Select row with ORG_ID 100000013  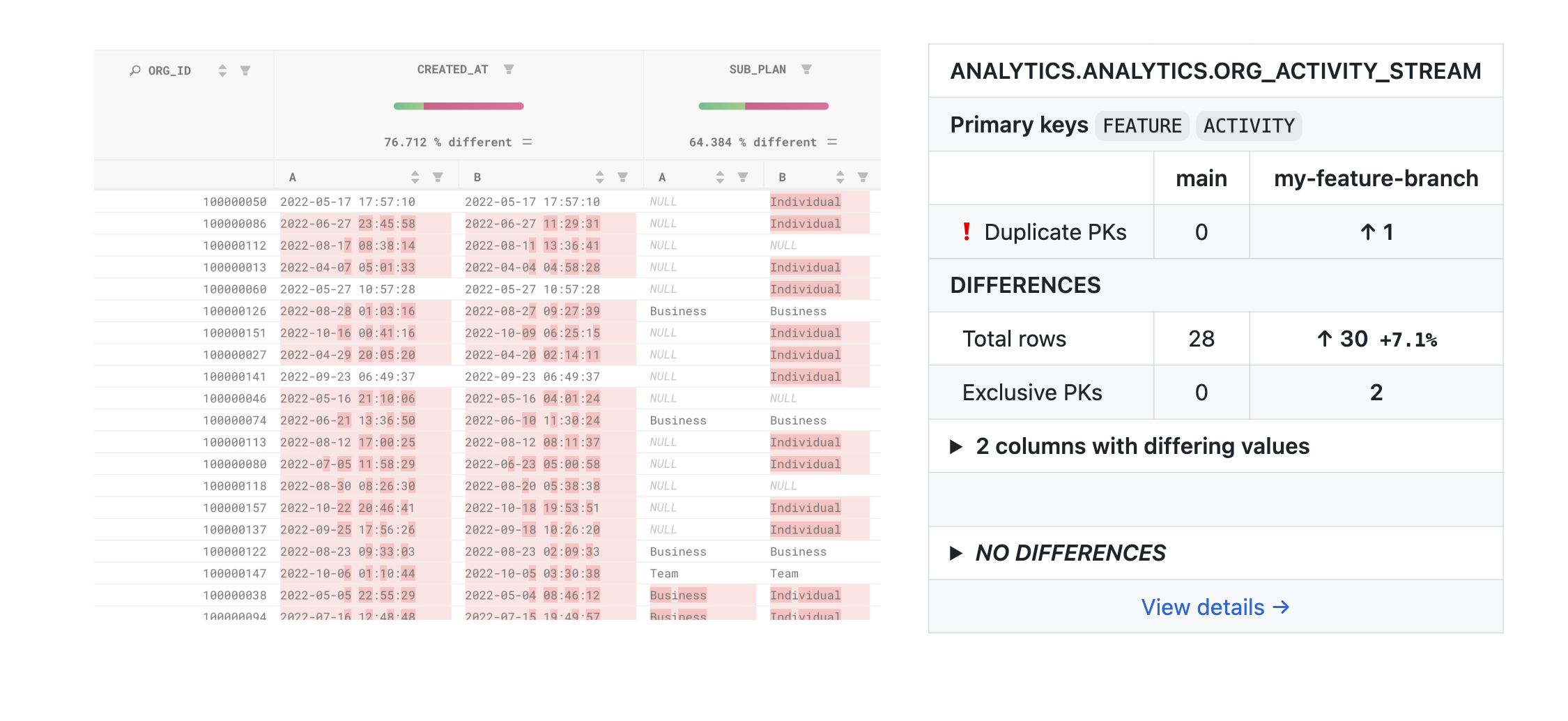click(x=487, y=267)
